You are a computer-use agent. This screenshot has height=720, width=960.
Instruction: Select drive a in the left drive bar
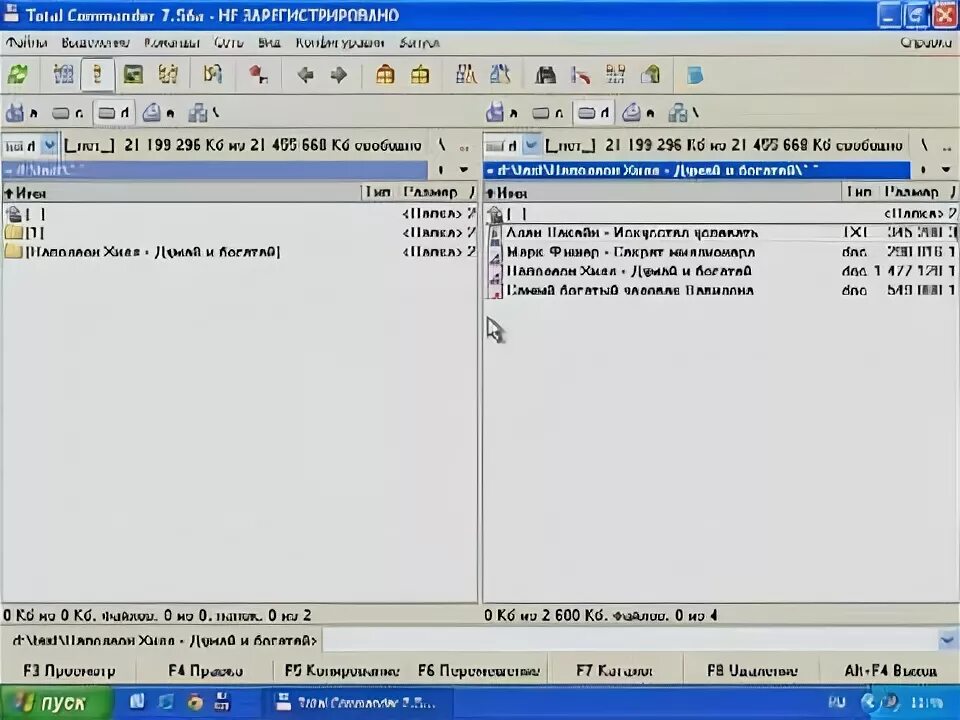[21, 113]
